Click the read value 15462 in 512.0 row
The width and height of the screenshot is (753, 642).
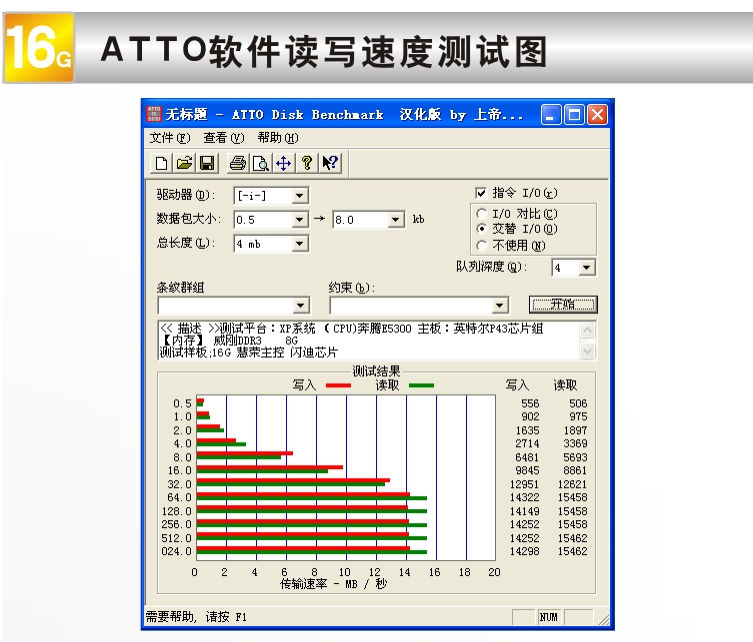pos(572,538)
